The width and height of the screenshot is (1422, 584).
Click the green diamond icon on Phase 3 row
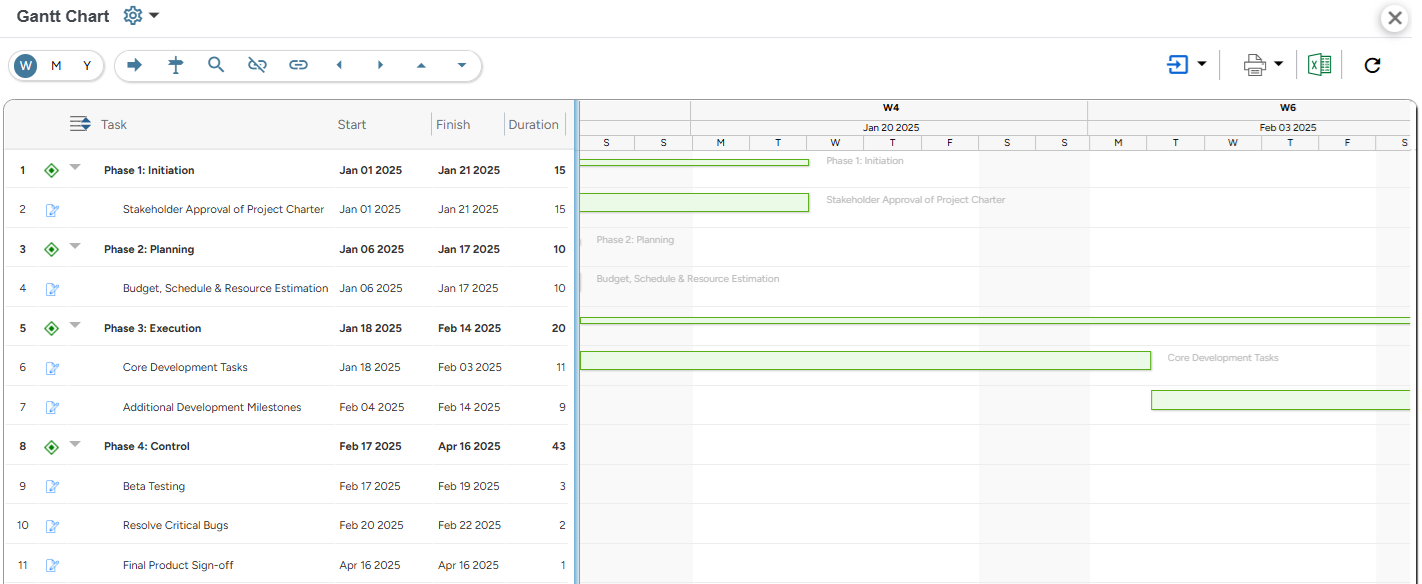tap(52, 328)
